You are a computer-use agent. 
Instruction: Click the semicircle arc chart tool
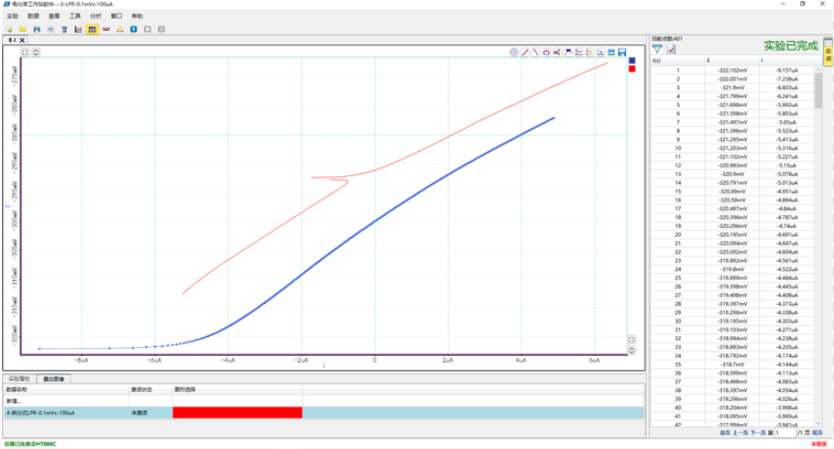pyautogui.click(x=546, y=52)
